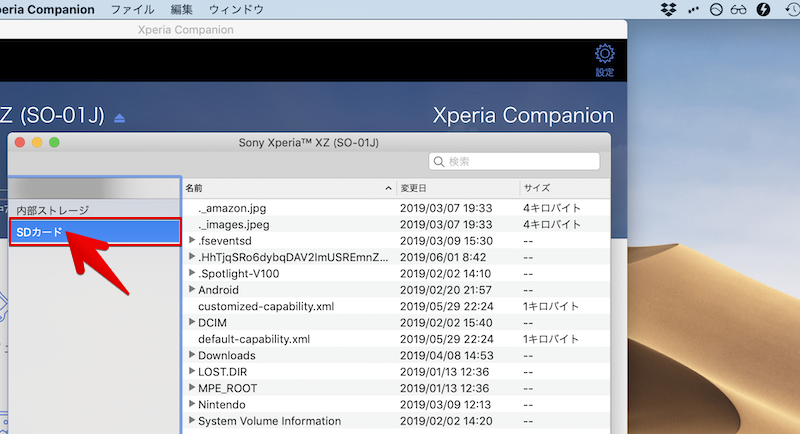Expand the Android folder
The height and width of the screenshot is (434, 800).
[192, 290]
